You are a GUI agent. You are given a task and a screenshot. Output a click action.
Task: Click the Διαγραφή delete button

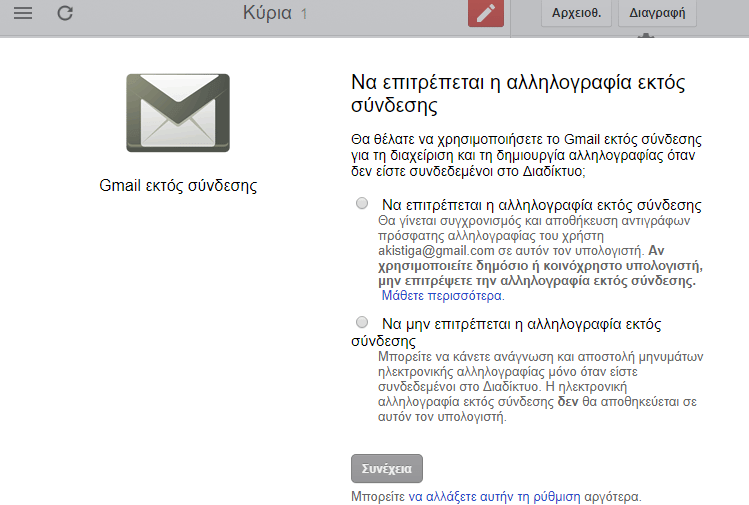click(657, 13)
